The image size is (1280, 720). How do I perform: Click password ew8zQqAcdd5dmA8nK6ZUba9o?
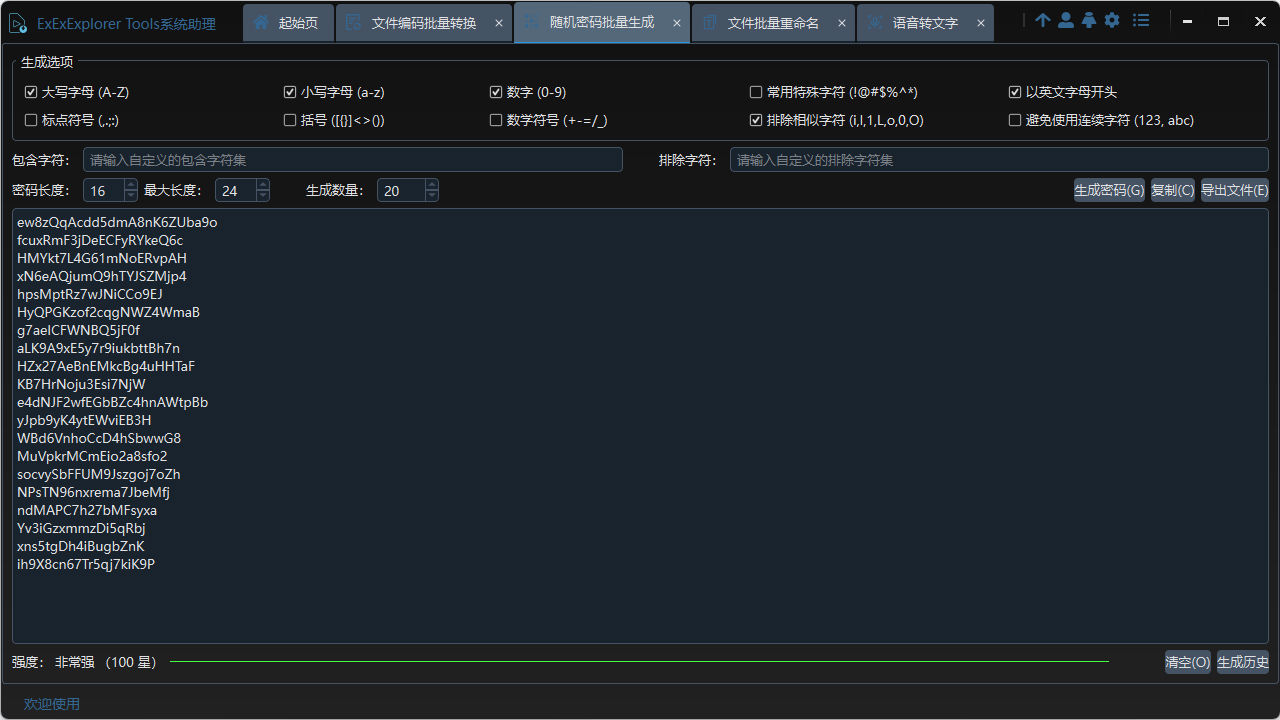pyautogui.click(x=117, y=222)
